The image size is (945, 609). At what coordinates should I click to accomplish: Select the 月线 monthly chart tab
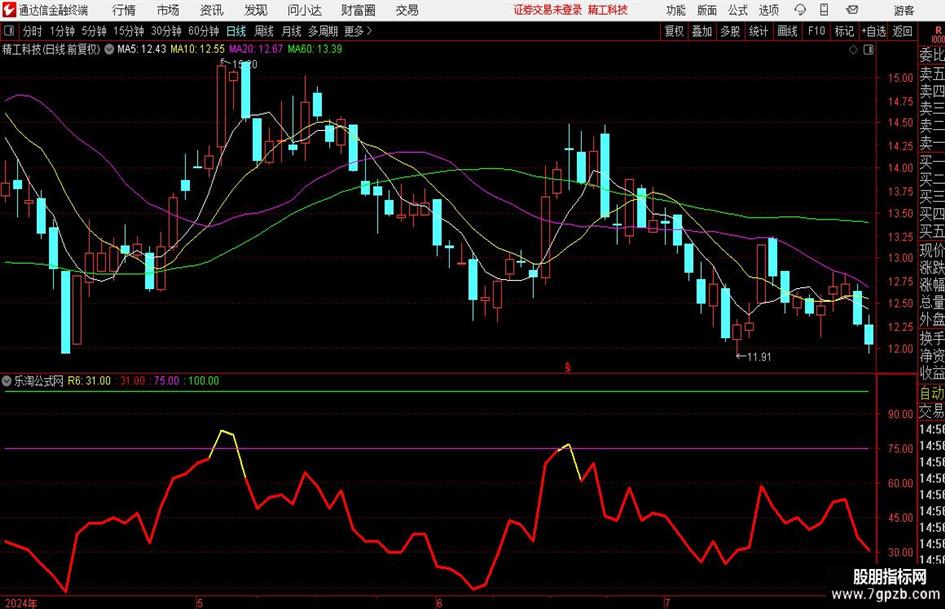[292, 31]
